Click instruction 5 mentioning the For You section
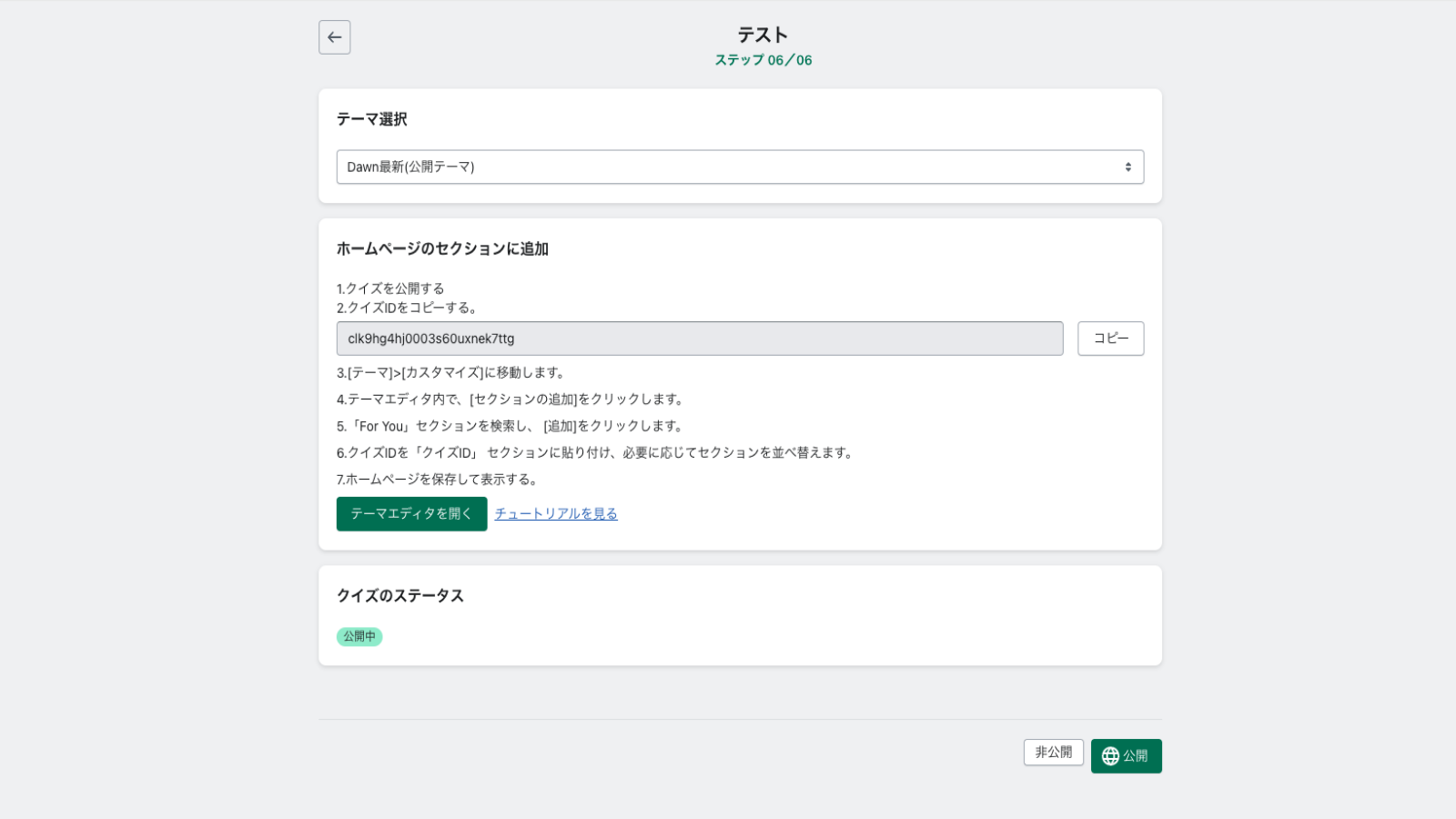This screenshot has width=1456, height=819. [511, 426]
